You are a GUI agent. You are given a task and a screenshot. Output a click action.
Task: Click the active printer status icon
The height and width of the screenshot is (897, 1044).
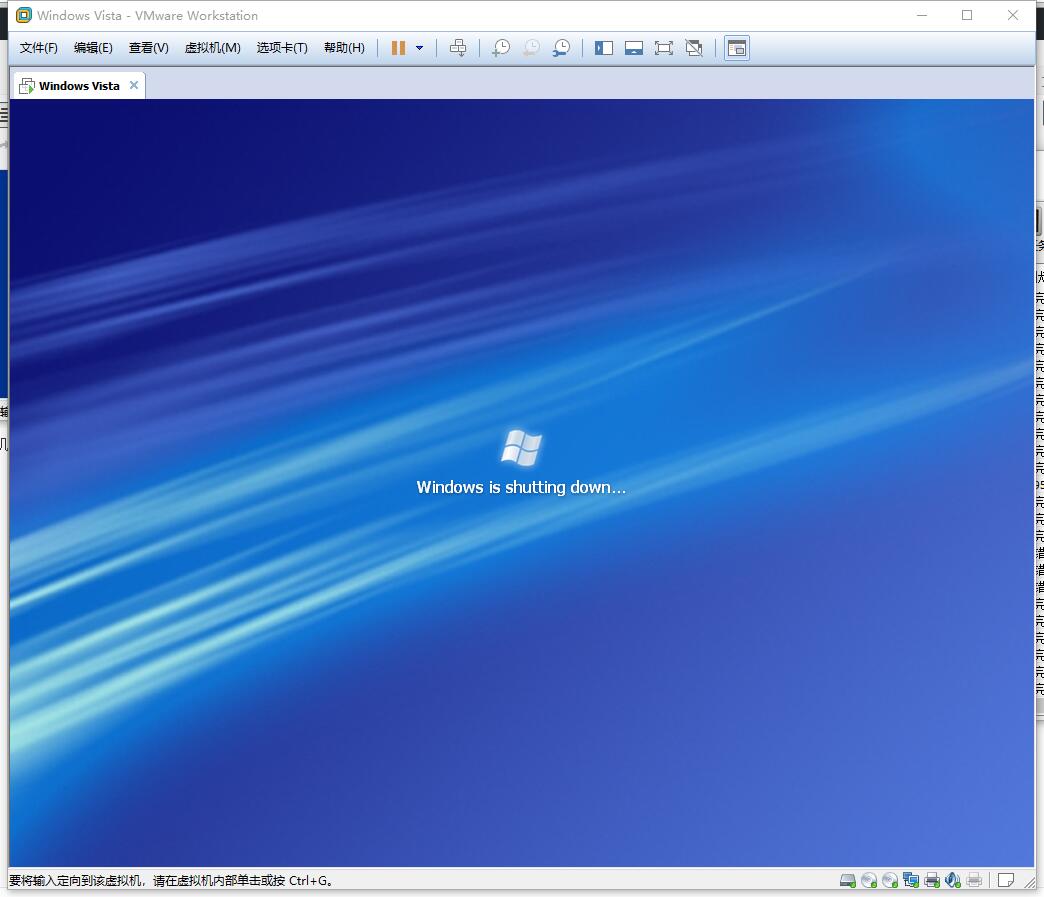click(x=932, y=880)
